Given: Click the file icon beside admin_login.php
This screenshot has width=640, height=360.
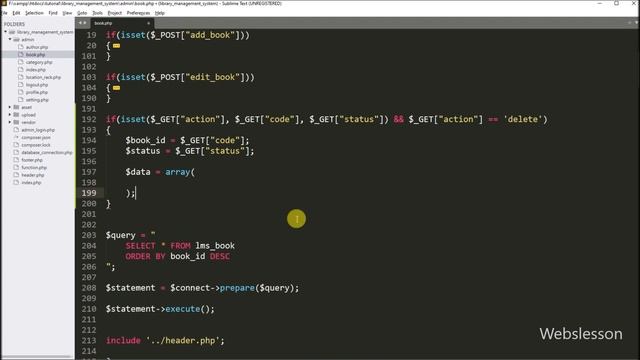Looking at the screenshot, I should [16, 130].
